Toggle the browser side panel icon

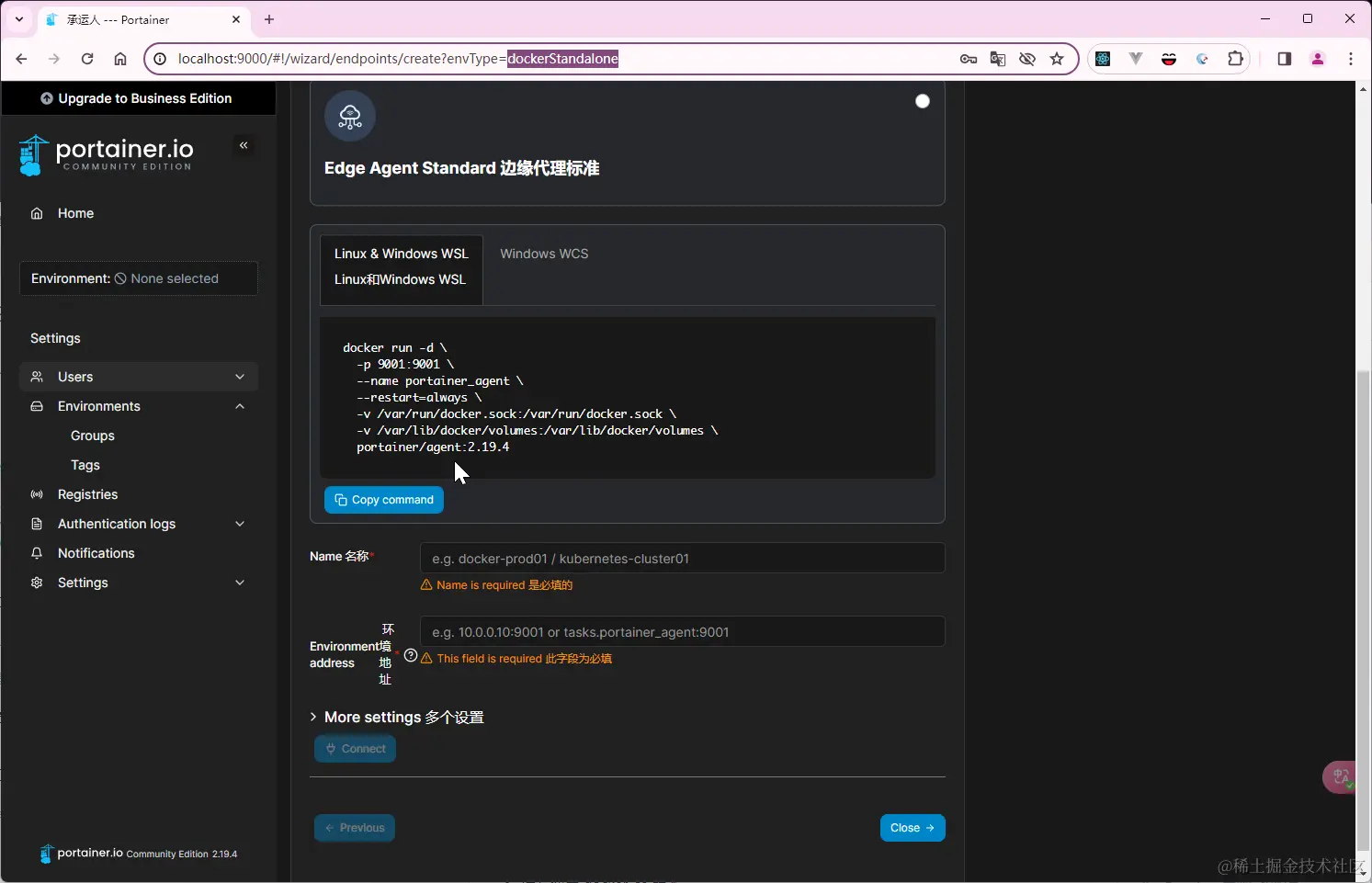click(1285, 59)
